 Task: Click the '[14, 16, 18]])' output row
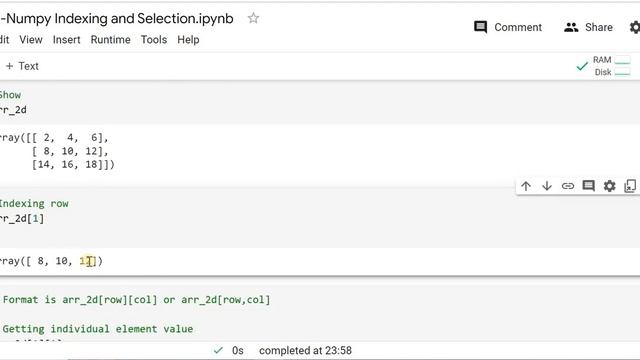click(73, 164)
